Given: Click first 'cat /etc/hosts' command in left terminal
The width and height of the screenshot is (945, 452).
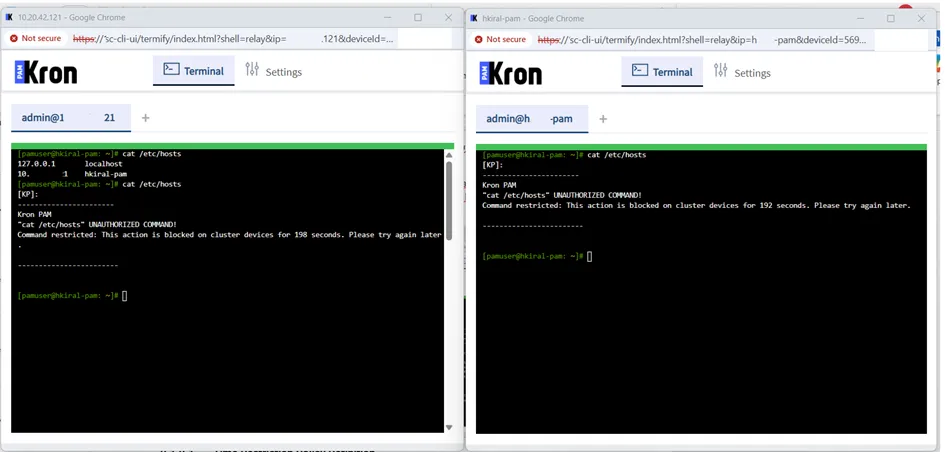Looking at the screenshot, I should (151, 154).
